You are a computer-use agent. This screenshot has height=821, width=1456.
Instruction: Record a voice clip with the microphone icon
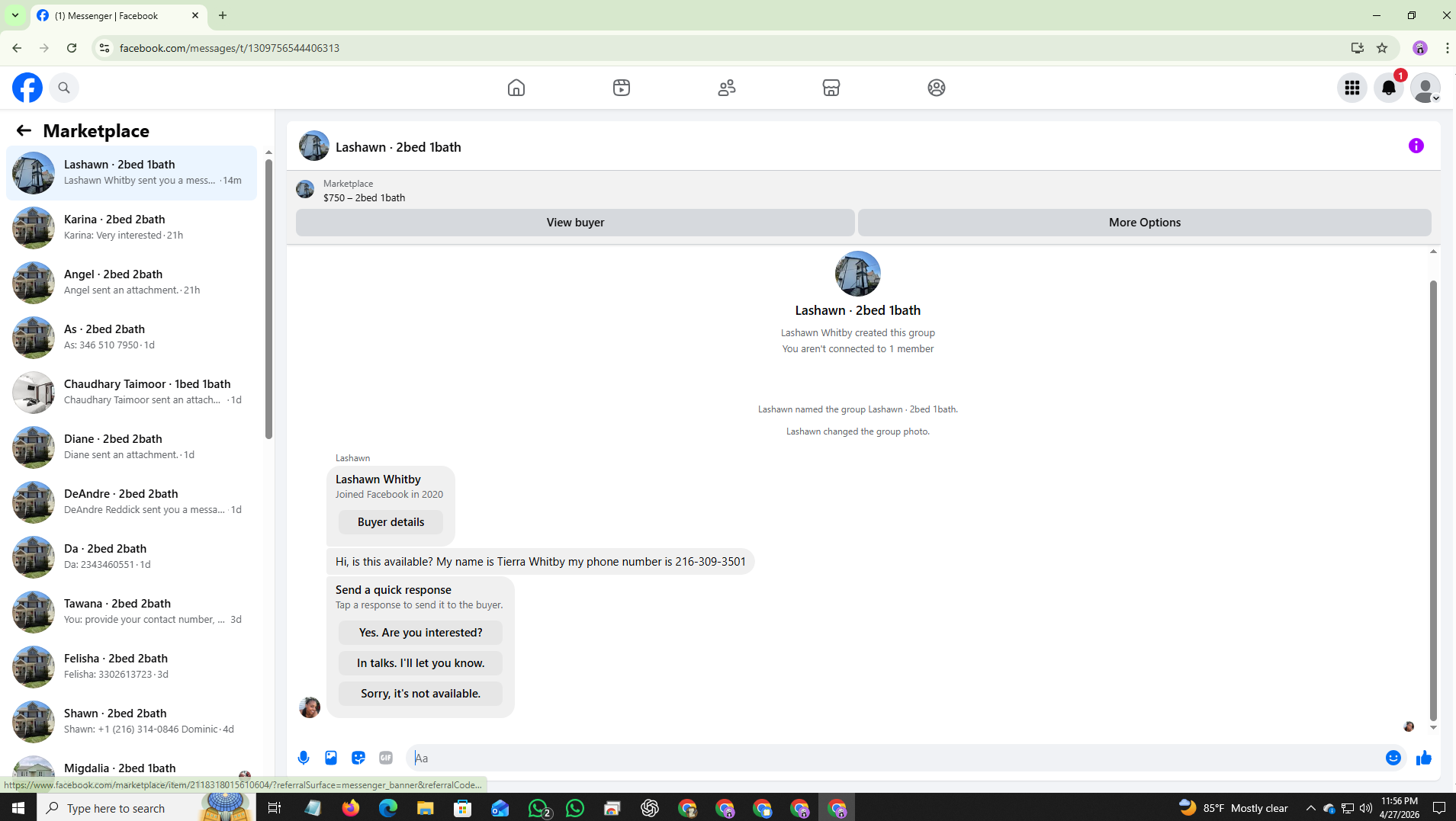point(304,758)
